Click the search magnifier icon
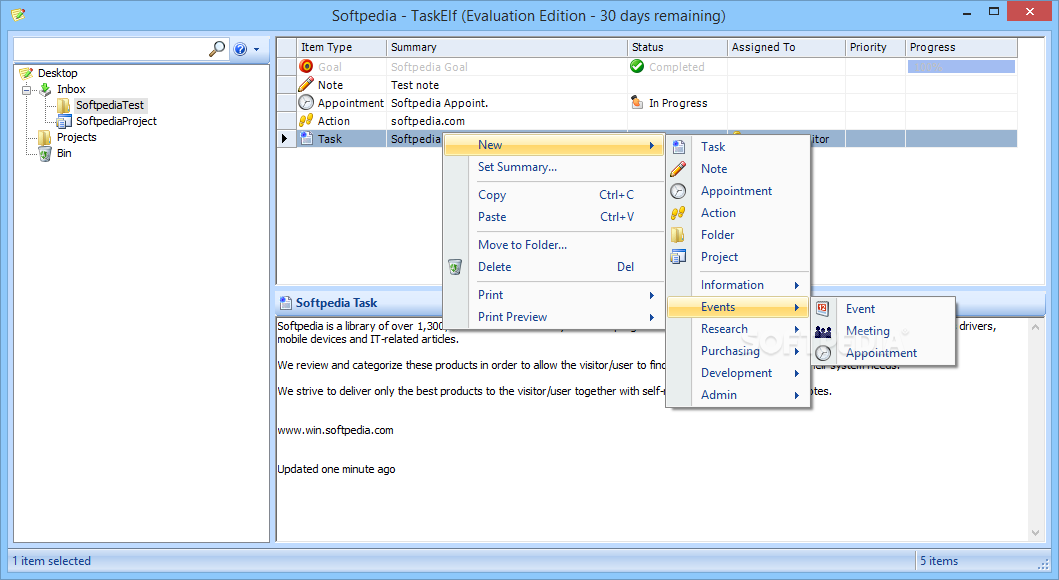Viewport: 1059px width, 580px height. (217, 49)
